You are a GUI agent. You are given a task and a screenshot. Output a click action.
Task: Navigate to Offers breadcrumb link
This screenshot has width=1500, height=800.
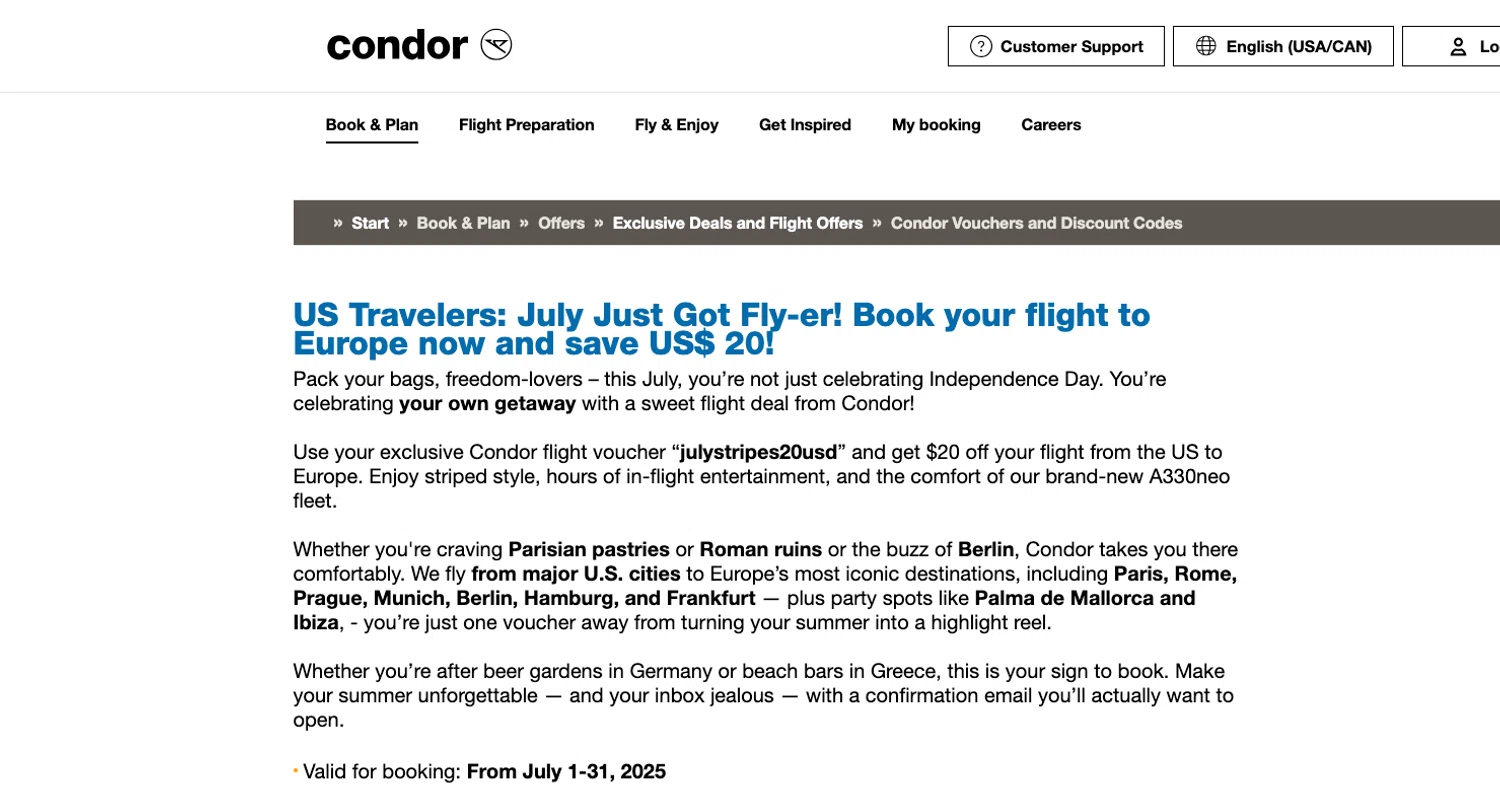[561, 223]
